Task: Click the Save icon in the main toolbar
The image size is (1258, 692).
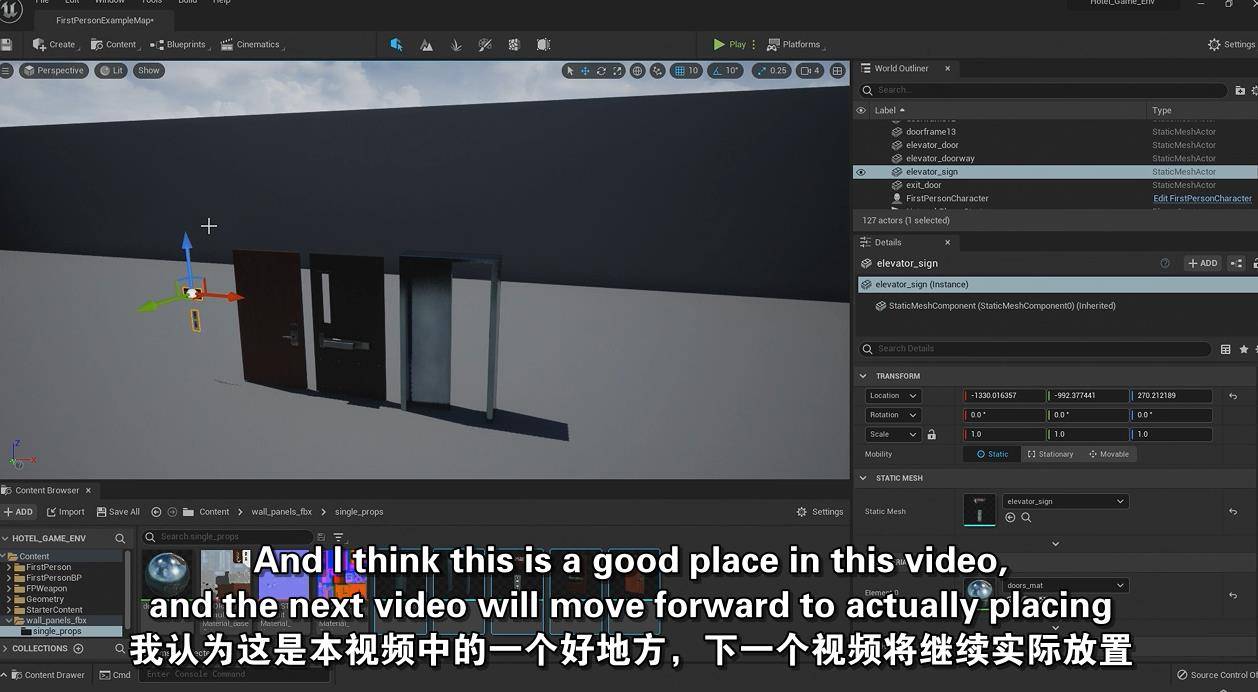Action: tap(7, 44)
